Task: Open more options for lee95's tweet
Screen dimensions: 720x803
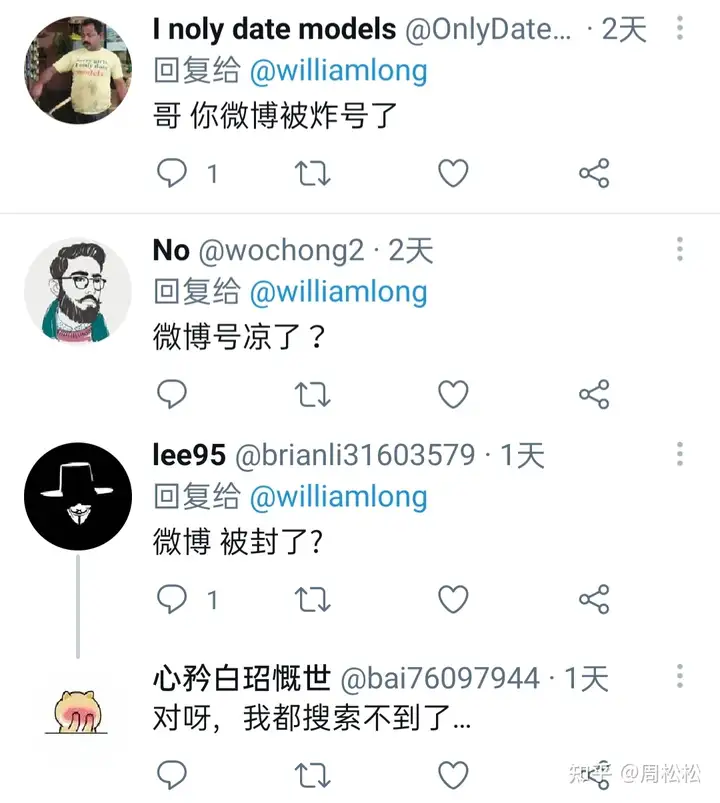Action: tap(680, 454)
